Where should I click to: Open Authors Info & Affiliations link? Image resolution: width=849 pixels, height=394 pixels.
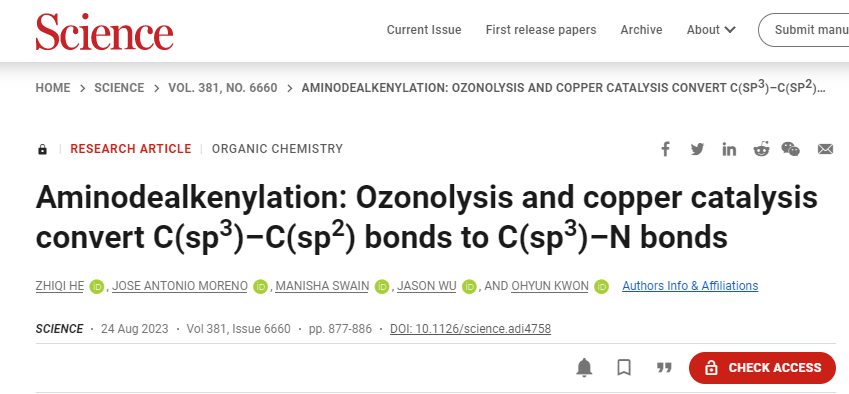click(x=690, y=286)
